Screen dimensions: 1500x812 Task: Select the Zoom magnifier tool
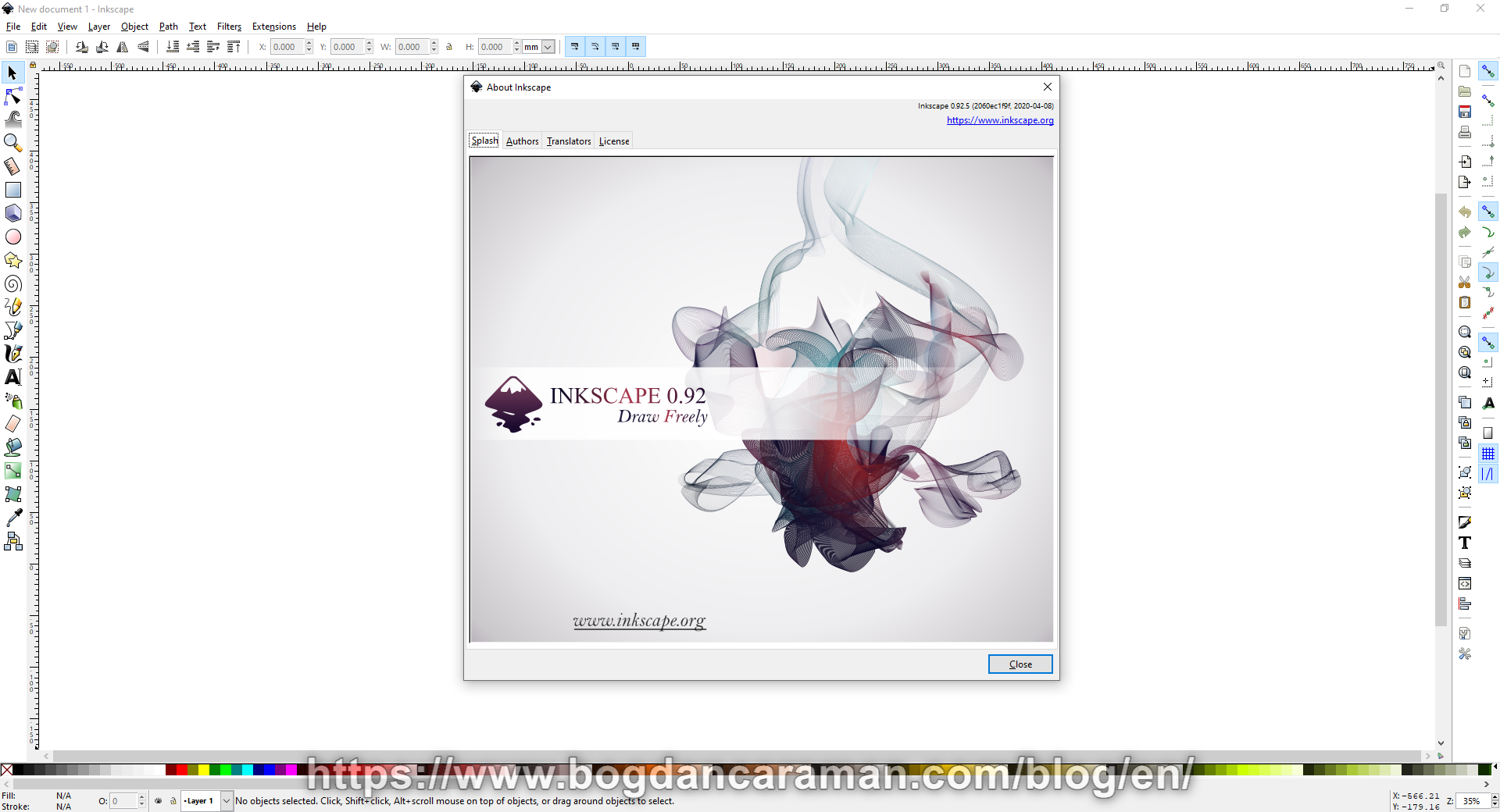click(12, 143)
